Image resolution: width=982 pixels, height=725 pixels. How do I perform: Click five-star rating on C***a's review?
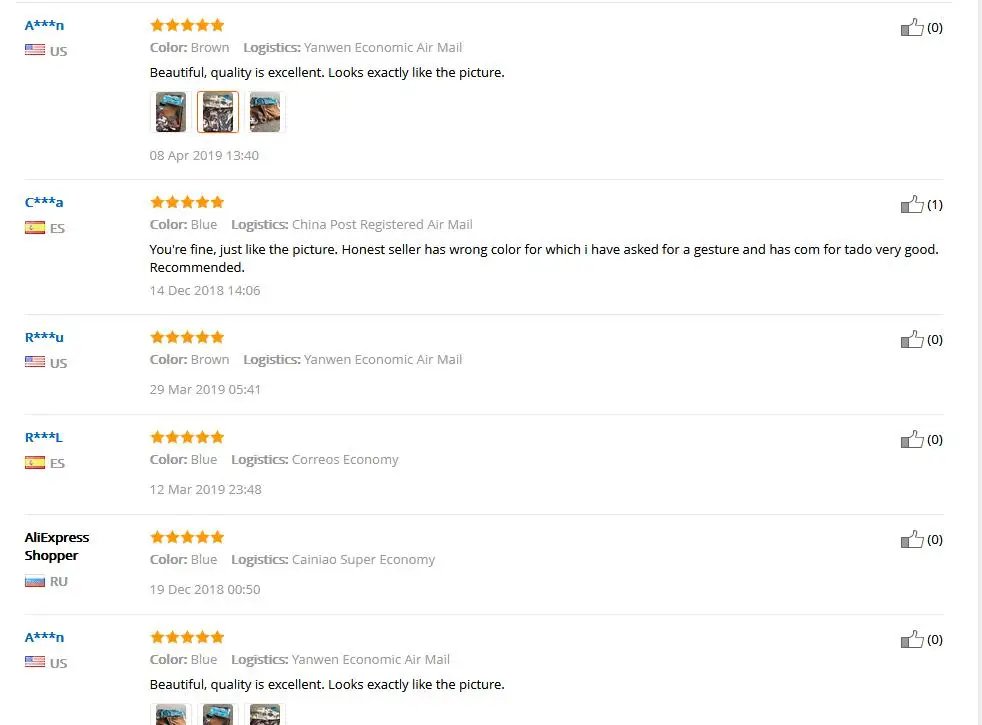187,202
